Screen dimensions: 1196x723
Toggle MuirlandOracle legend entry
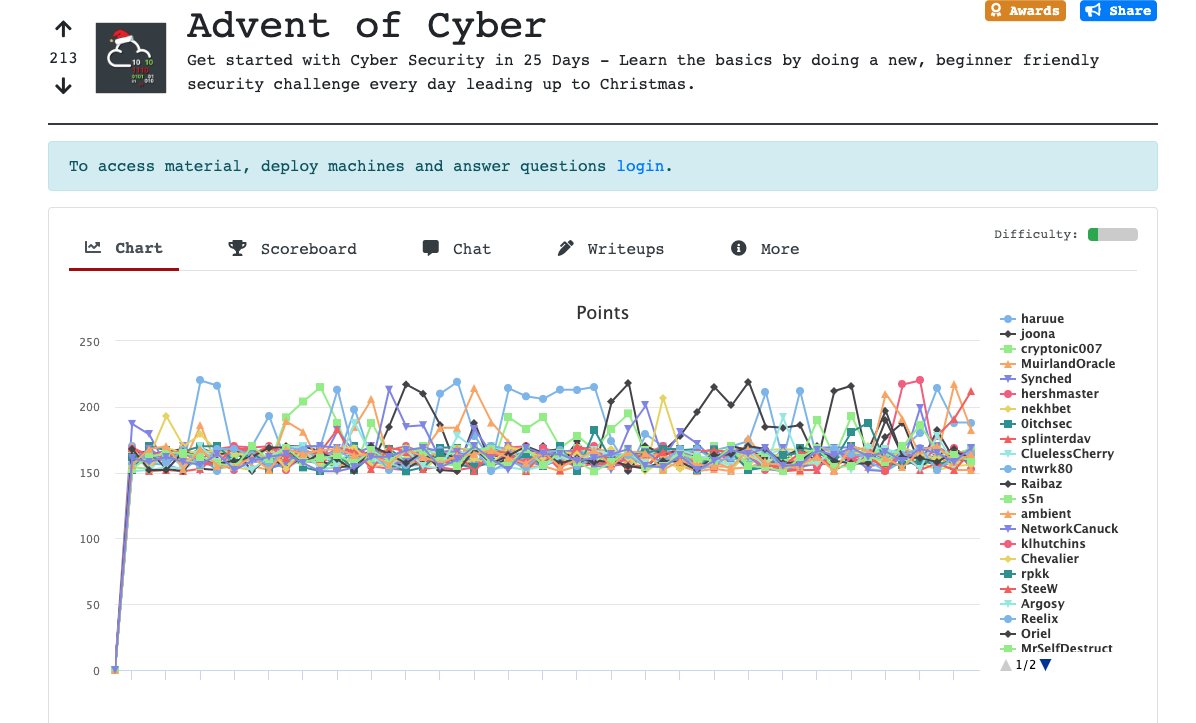pos(1058,364)
